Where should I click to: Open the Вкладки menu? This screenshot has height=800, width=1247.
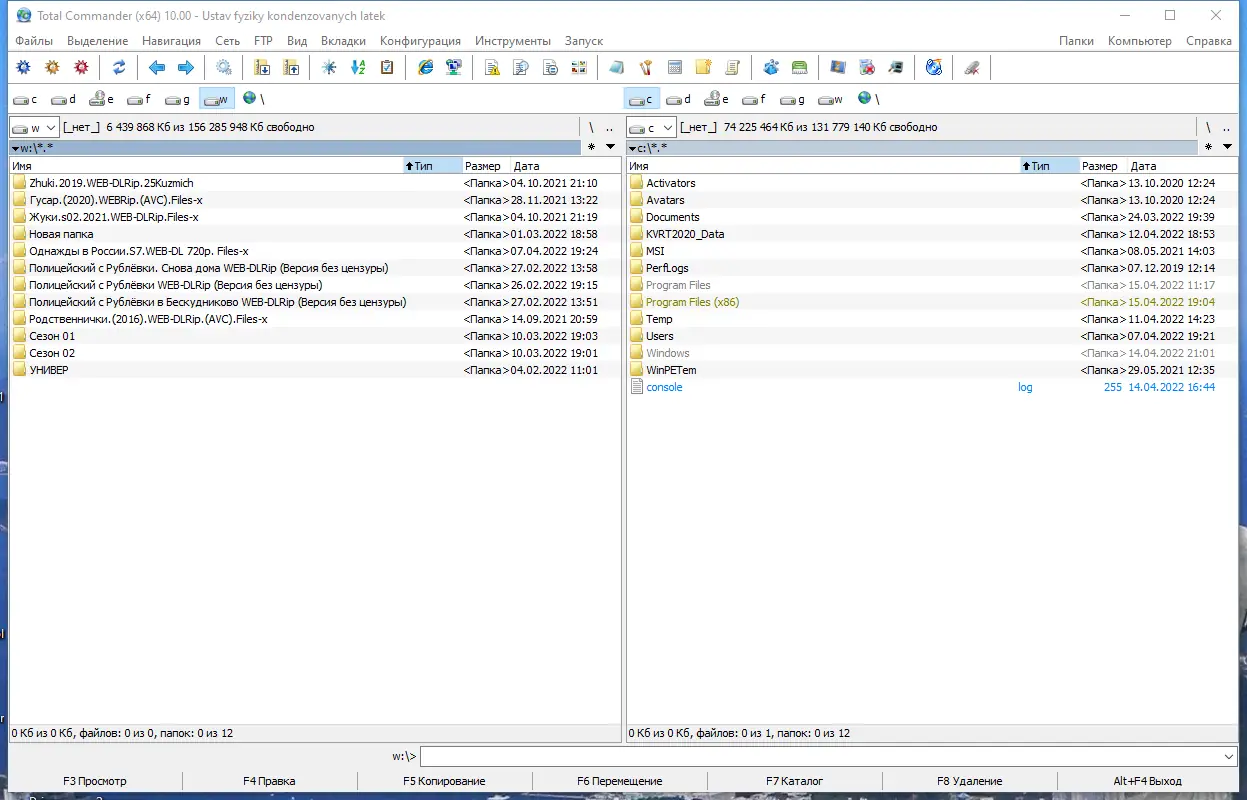343,41
